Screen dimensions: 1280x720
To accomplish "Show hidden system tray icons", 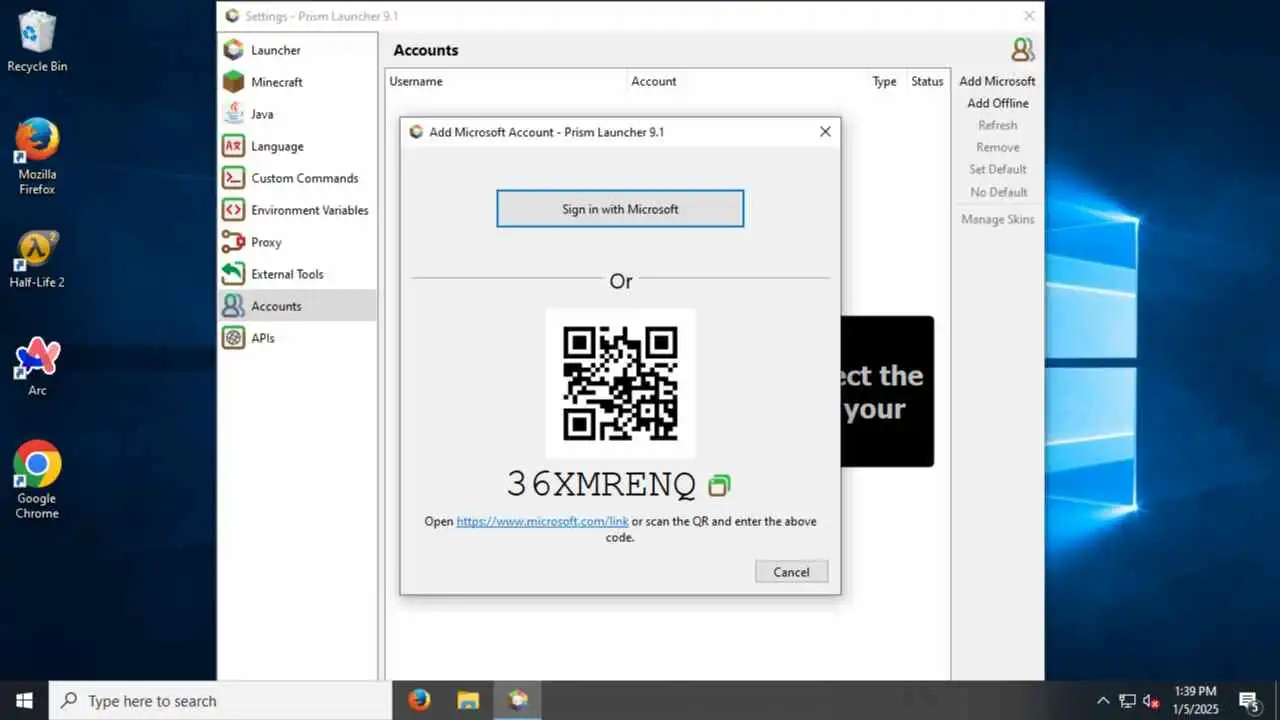I will pyautogui.click(x=1103, y=701).
